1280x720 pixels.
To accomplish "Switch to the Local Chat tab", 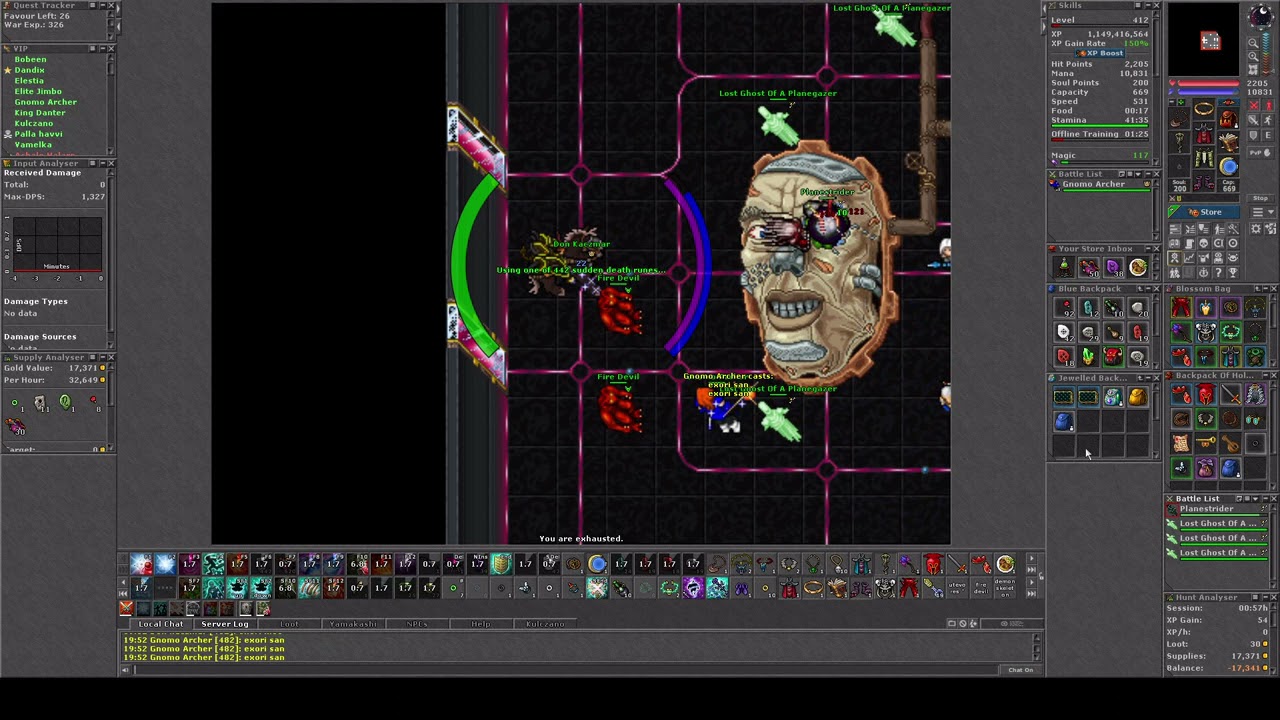I will click(160, 624).
